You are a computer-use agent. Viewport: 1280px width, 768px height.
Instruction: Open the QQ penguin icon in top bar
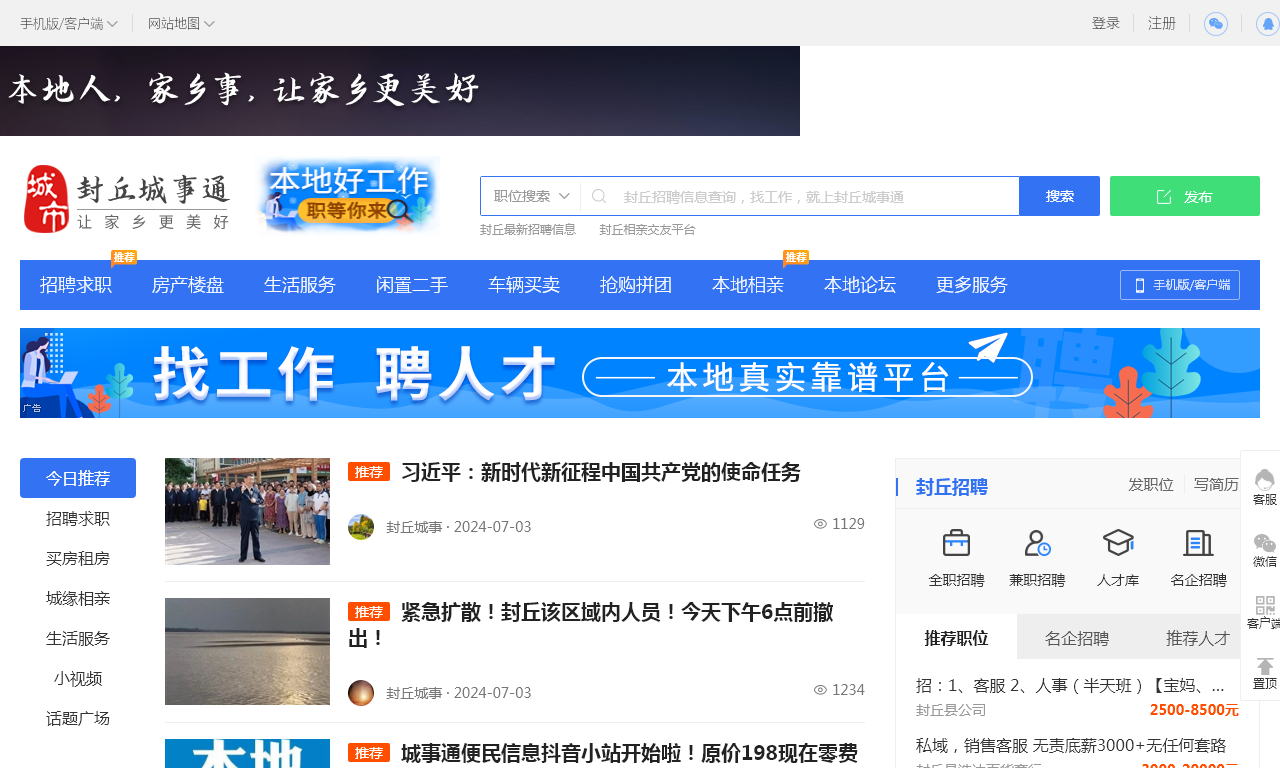1267,24
